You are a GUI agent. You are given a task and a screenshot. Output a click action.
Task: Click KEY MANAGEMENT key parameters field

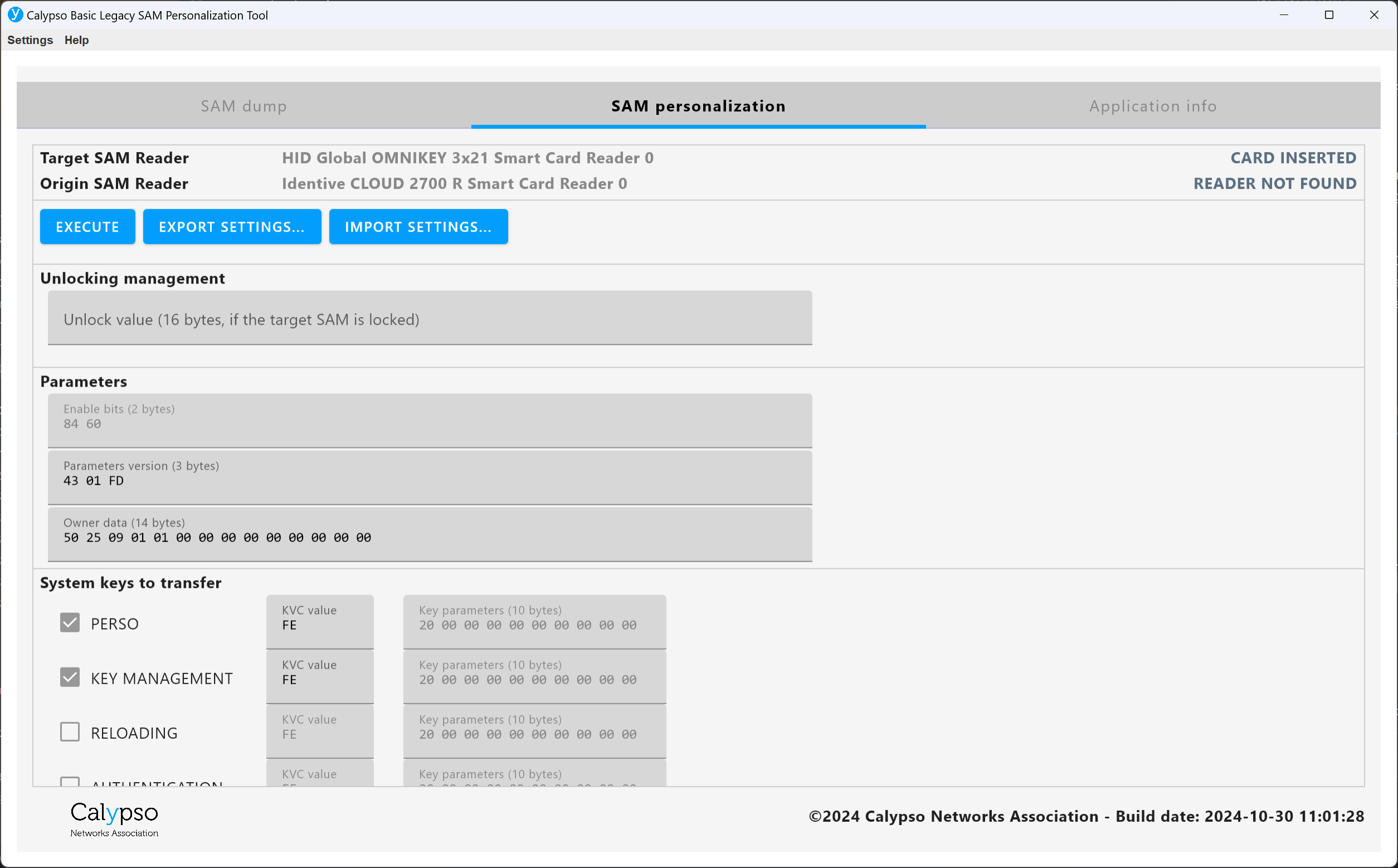[534, 677]
